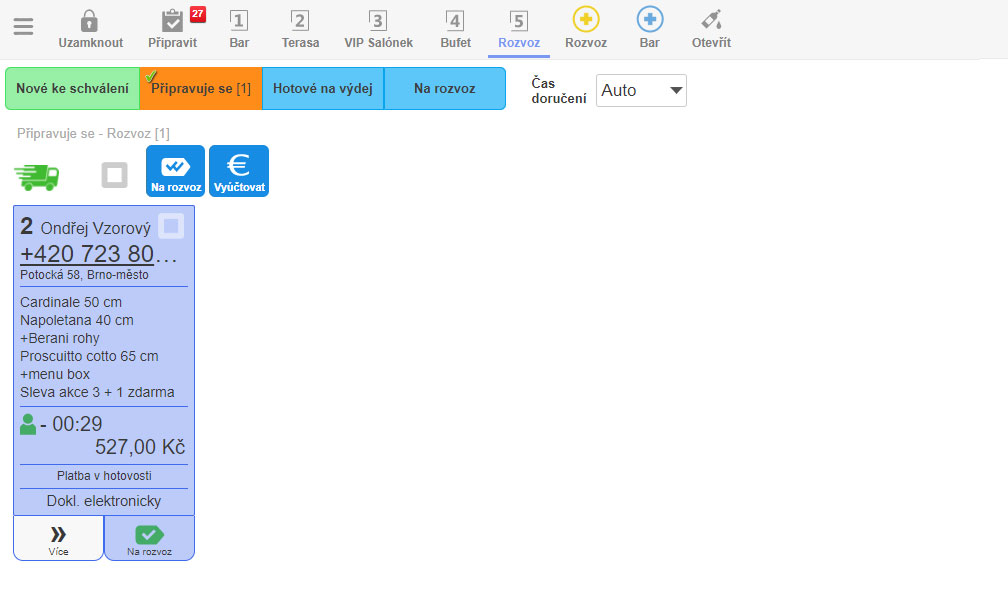Viewport: 1008px width, 612px height.
Task: Expand order options with Více
Action: pos(58,538)
